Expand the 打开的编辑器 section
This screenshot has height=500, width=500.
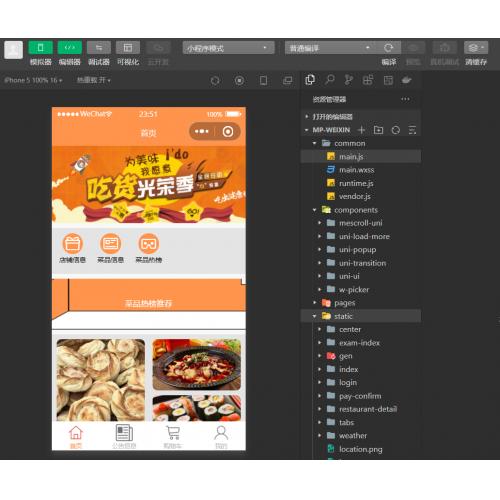pyautogui.click(x=361, y=116)
